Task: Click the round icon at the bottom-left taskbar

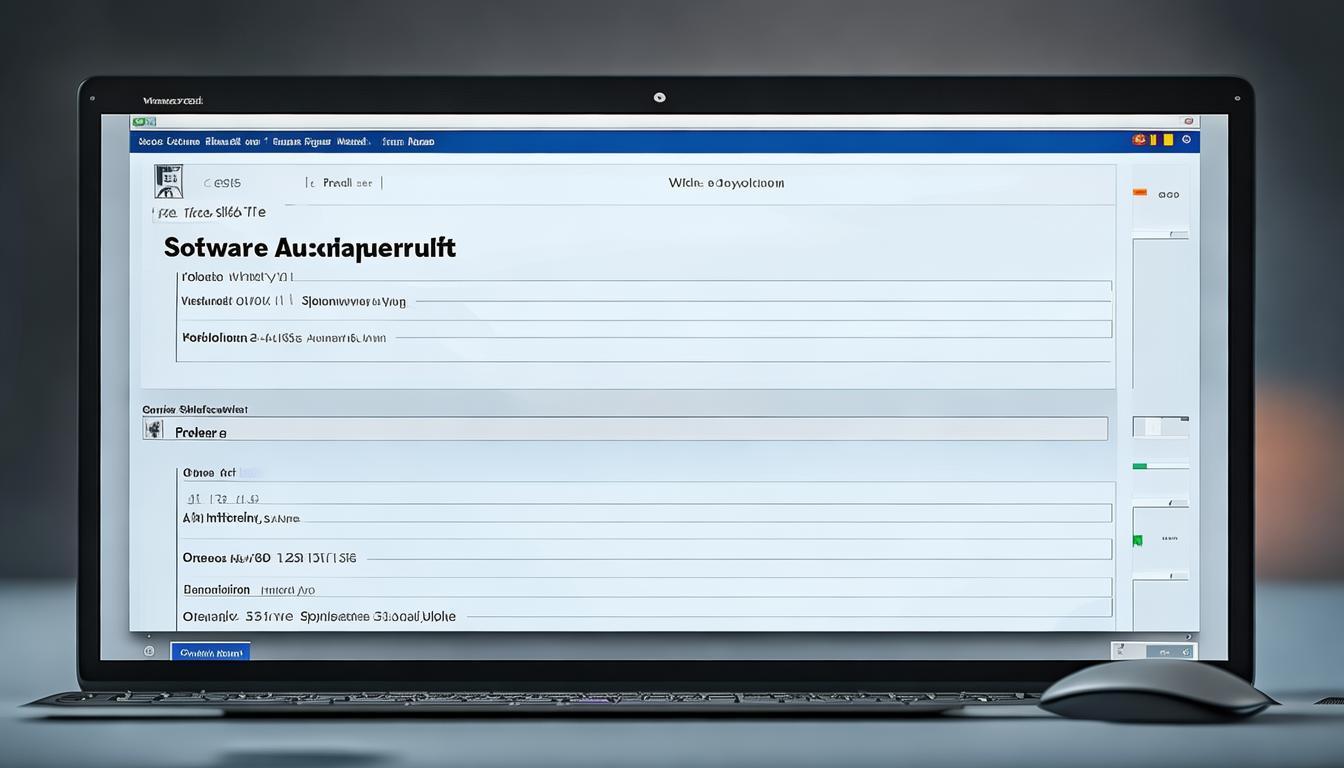Action: click(150, 651)
